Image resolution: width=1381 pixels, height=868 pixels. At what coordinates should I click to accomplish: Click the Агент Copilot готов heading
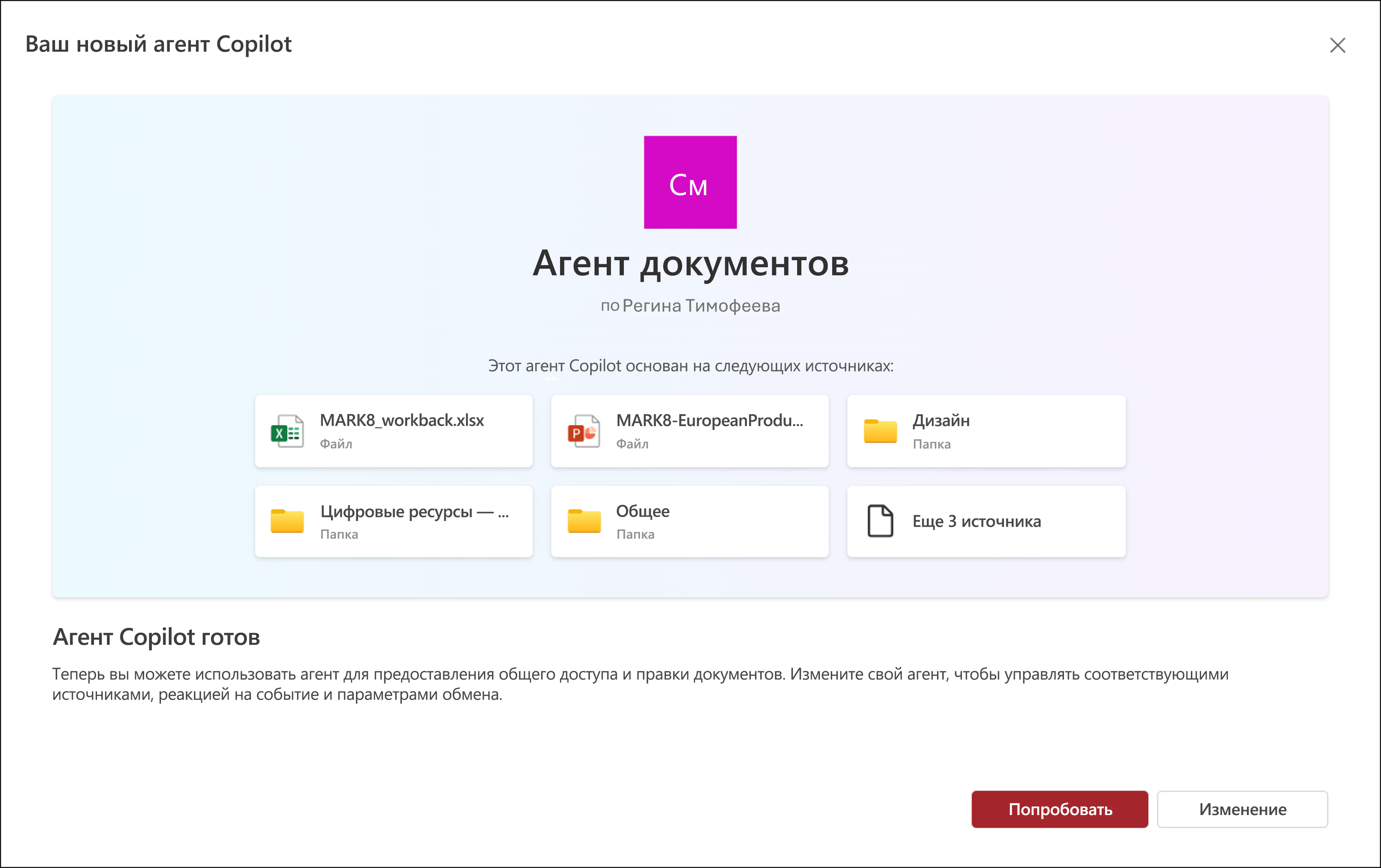[x=156, y=637]
